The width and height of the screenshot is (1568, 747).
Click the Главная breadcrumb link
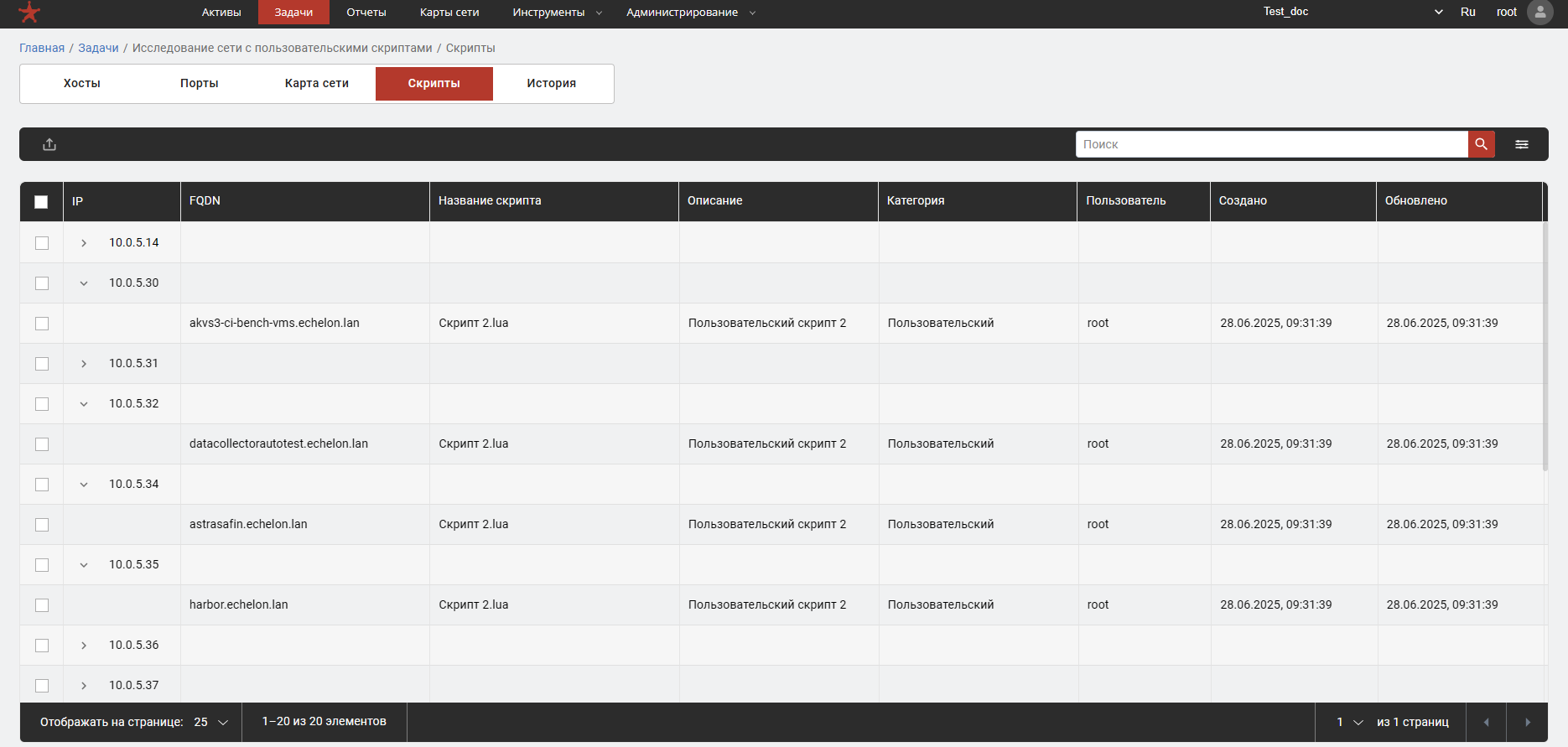pos(42,48)
